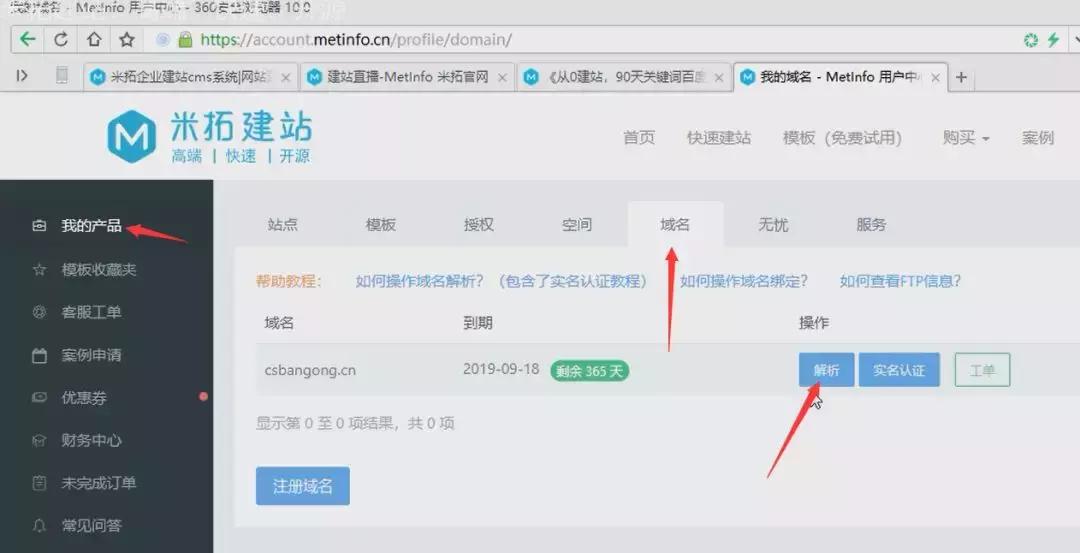
Task: Open 常见问答 in the sidebar
Action: point(91,525)
